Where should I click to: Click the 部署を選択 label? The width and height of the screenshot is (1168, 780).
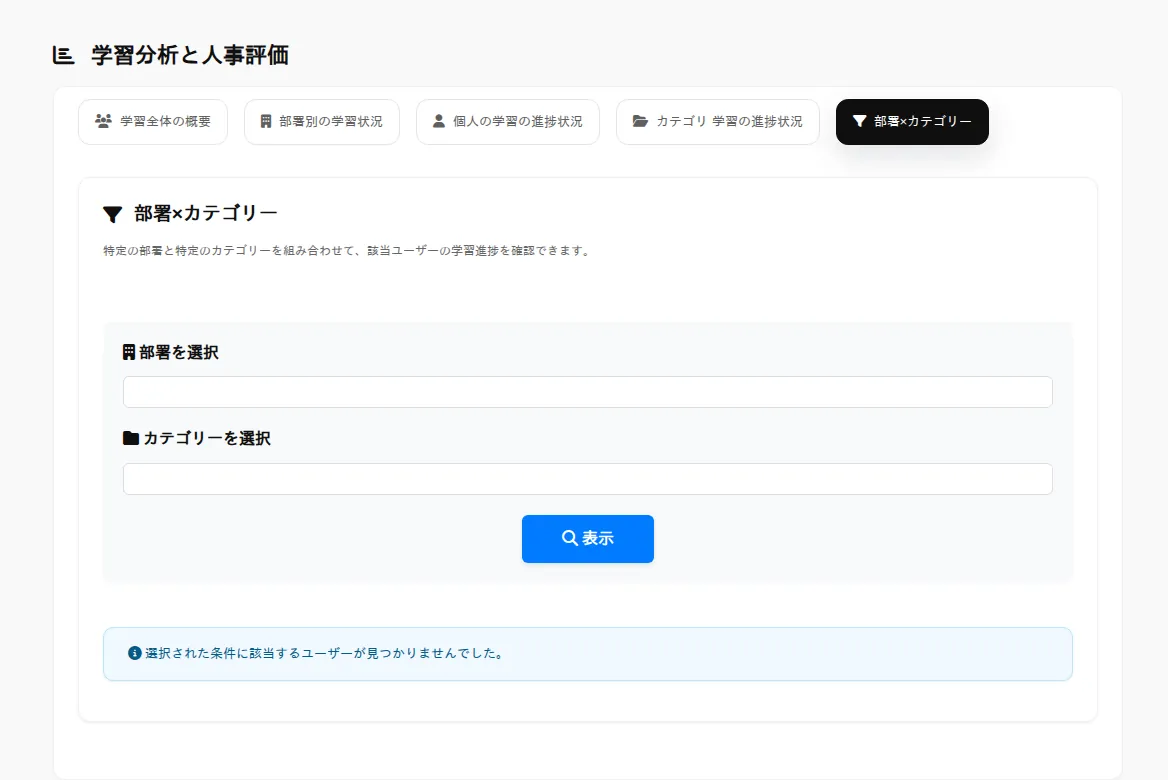point(179,352)
